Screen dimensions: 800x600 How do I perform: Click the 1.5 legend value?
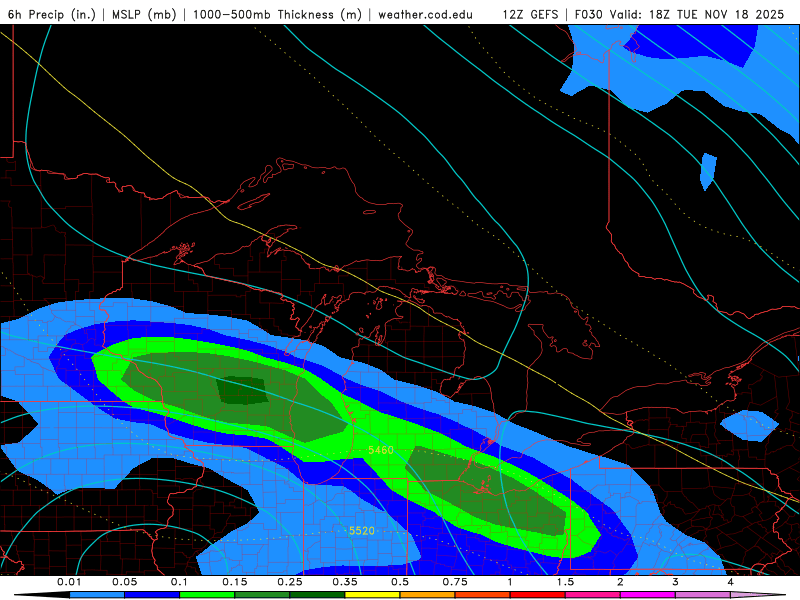point(565,582)
